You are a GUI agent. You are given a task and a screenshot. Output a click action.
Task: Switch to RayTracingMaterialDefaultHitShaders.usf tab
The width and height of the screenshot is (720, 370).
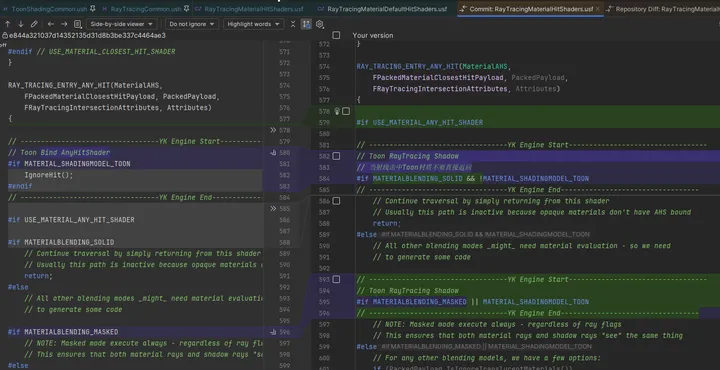[387, 9]
